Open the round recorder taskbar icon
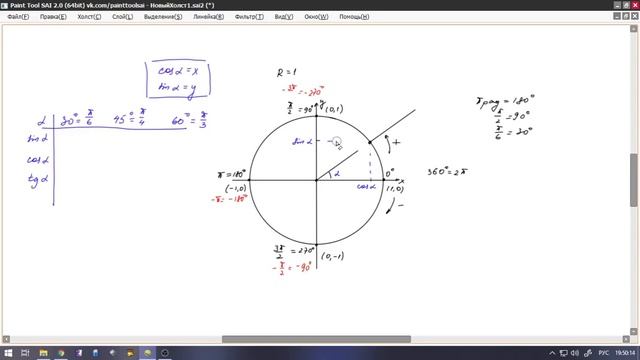This screenshot has height=360, width=640. 165,353
